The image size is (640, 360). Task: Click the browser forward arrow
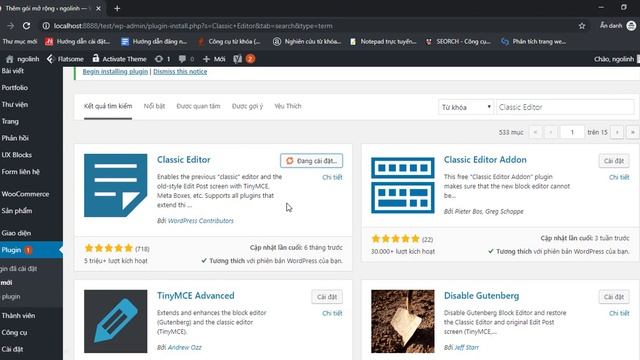tap(11, 26)
